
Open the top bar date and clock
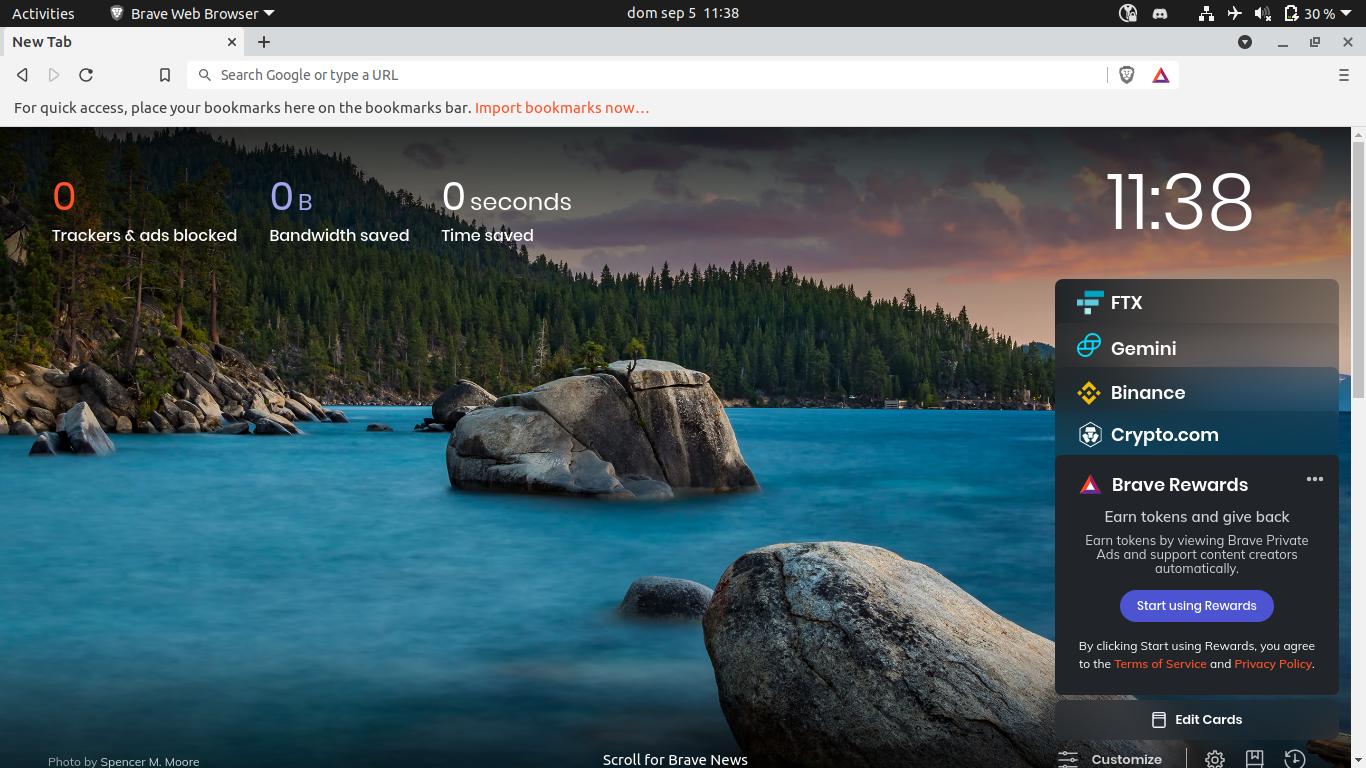(683, 13)
